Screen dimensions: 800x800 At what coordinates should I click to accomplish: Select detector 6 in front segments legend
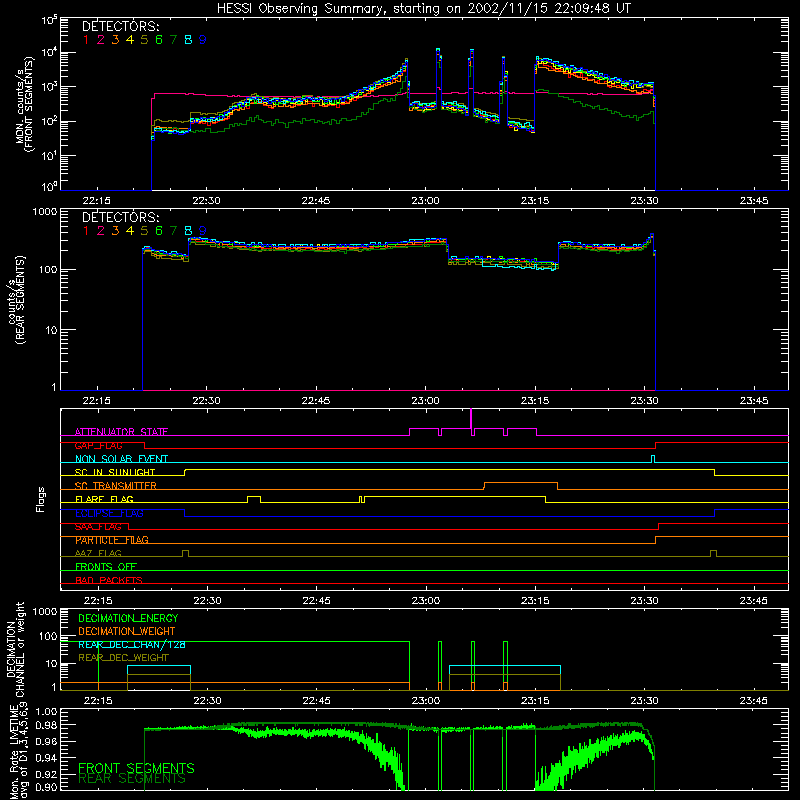tap(159, 39)
